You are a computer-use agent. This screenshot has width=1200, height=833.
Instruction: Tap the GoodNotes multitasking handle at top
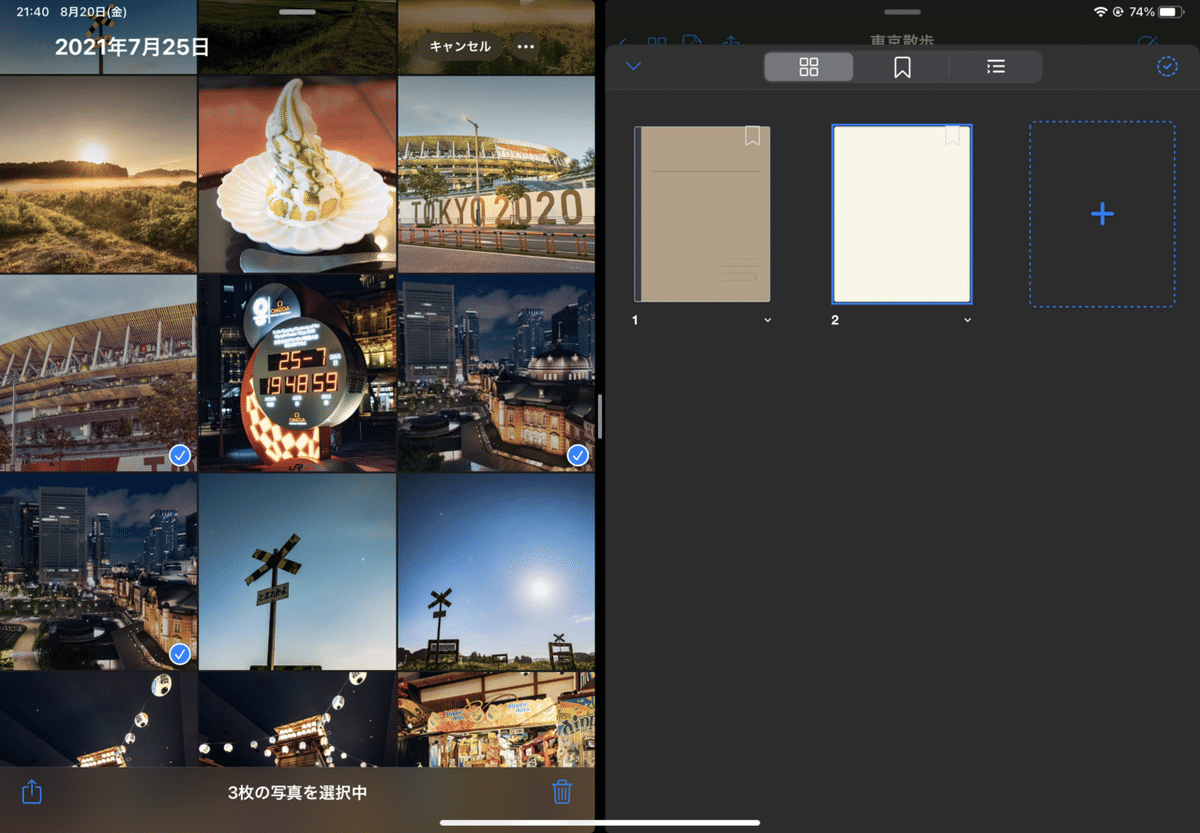(902, 12)
